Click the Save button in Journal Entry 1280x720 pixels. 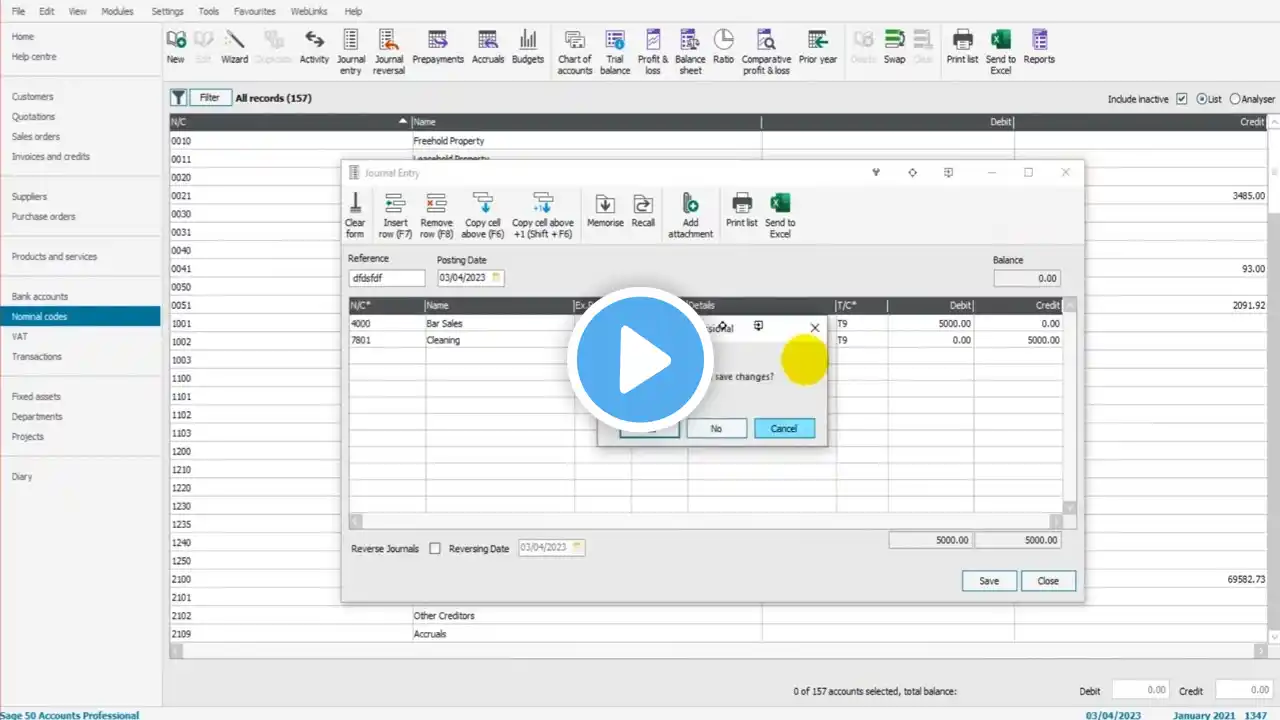tap(989, 581)
